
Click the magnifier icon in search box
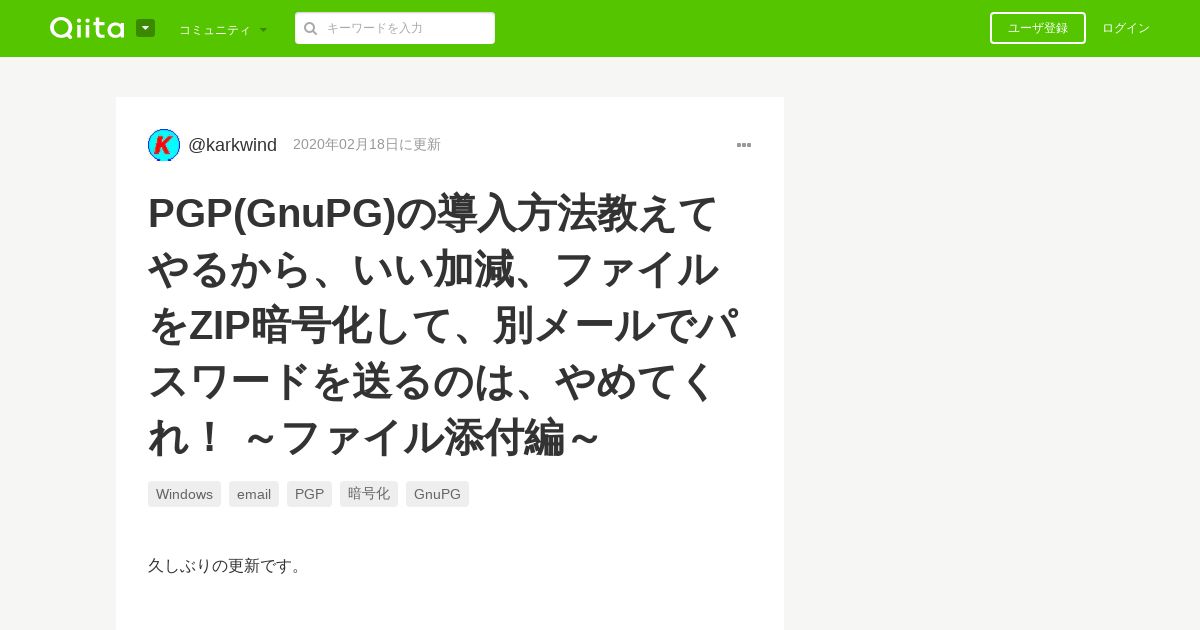click(311, 28)
